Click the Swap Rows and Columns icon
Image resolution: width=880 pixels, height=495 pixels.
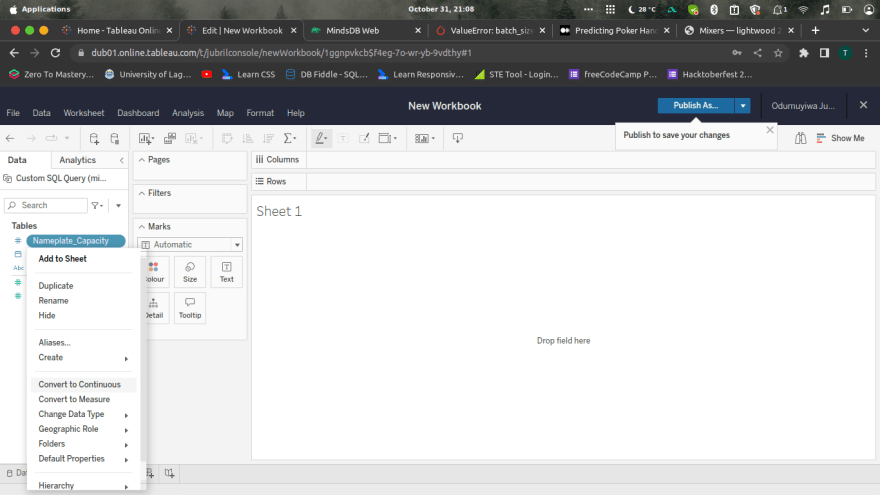tap(227, 138)
